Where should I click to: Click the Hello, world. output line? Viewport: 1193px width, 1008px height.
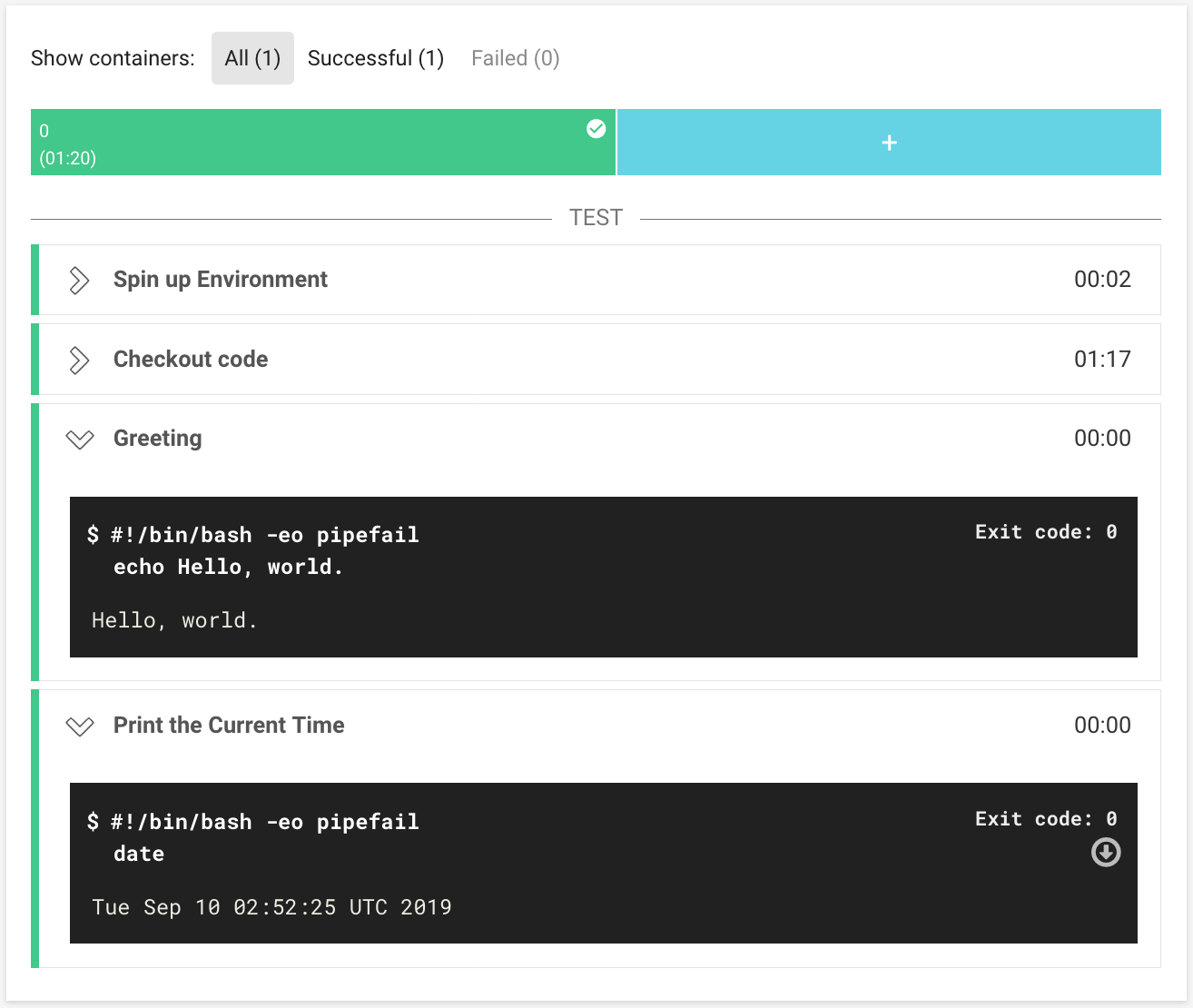coord(174,620)
